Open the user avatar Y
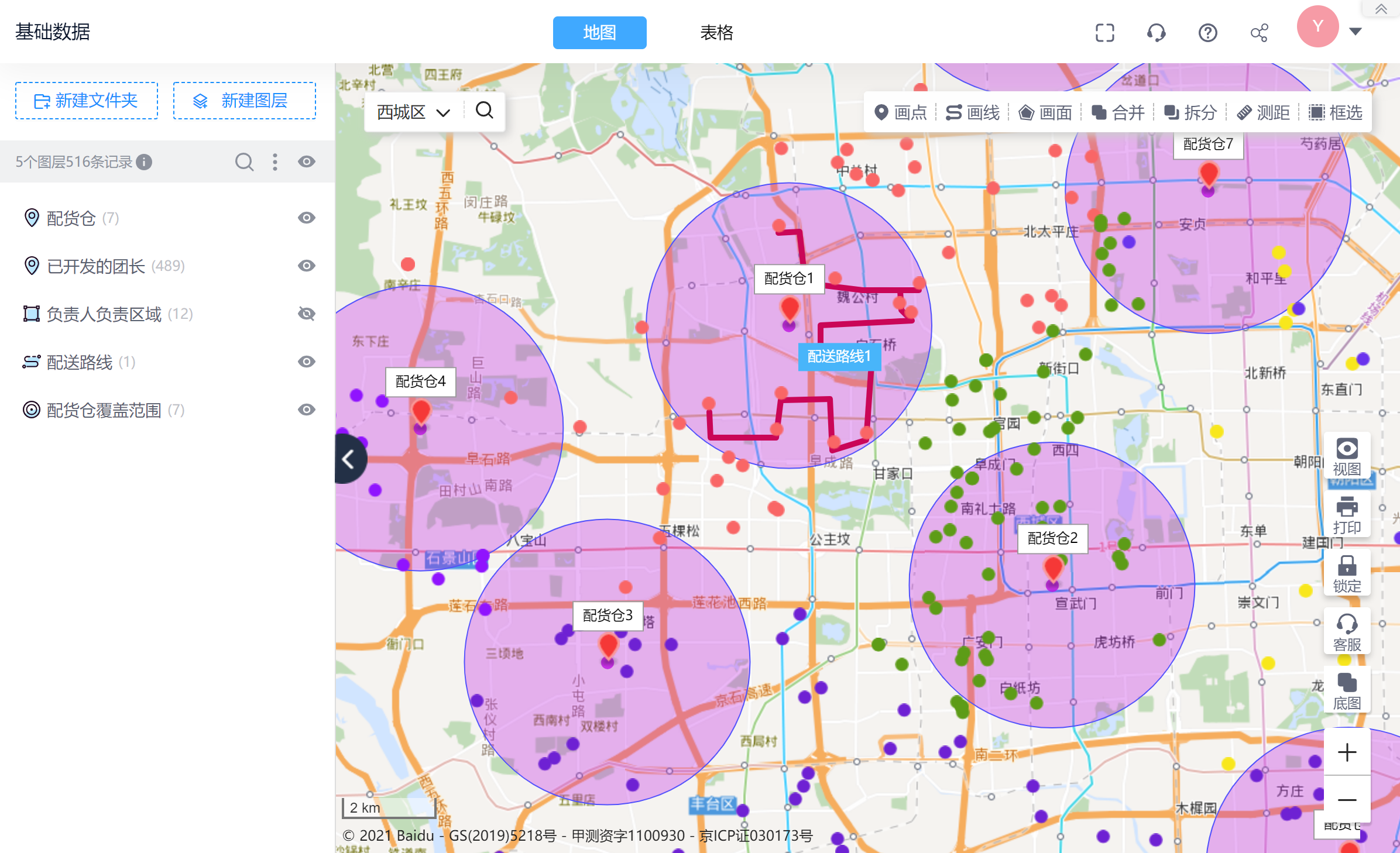 click(1318, 27)
